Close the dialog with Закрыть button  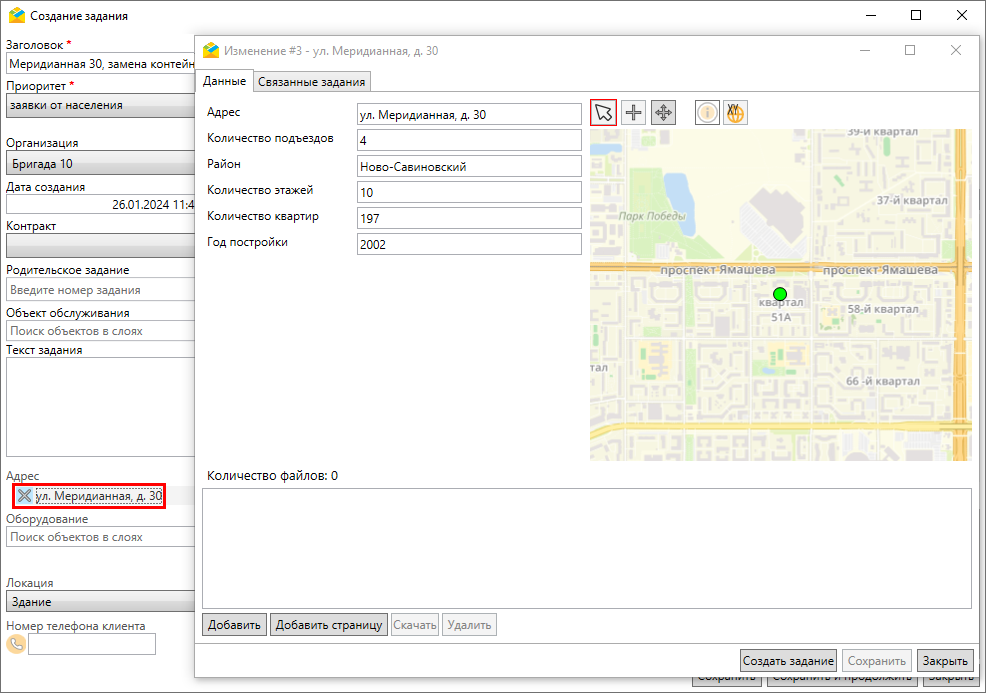(x=944, y=661)
